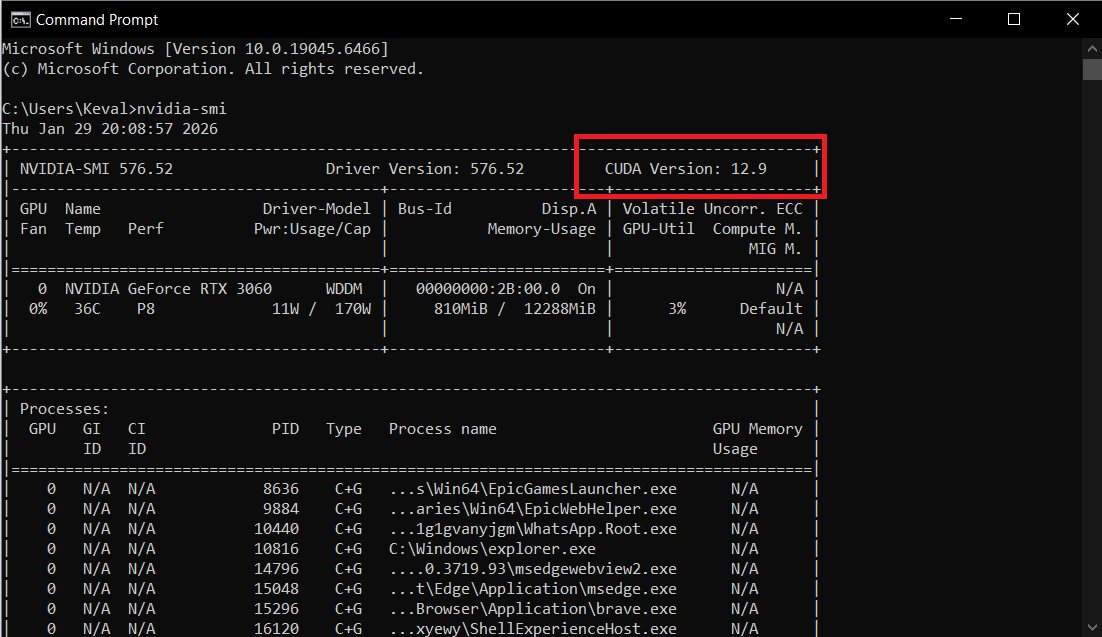Click the GPU-Util 3% value

tap(677, 308)
